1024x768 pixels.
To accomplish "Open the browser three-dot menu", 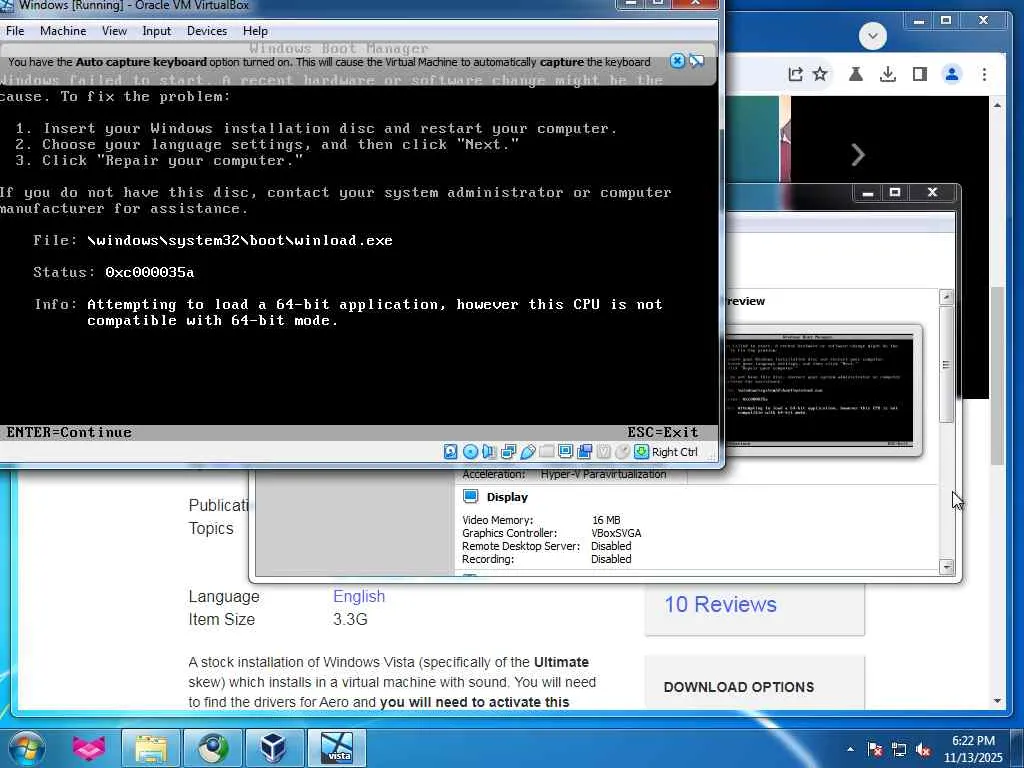I will [x=984, y=74].
